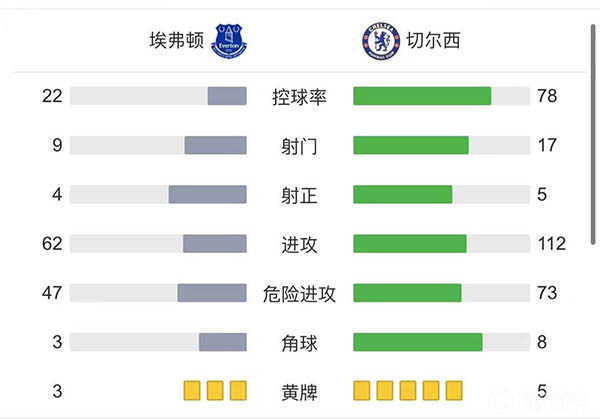Click Chelsea's 112 attacks value
This screenshot has height=419, width=600.
coord(551,244)
